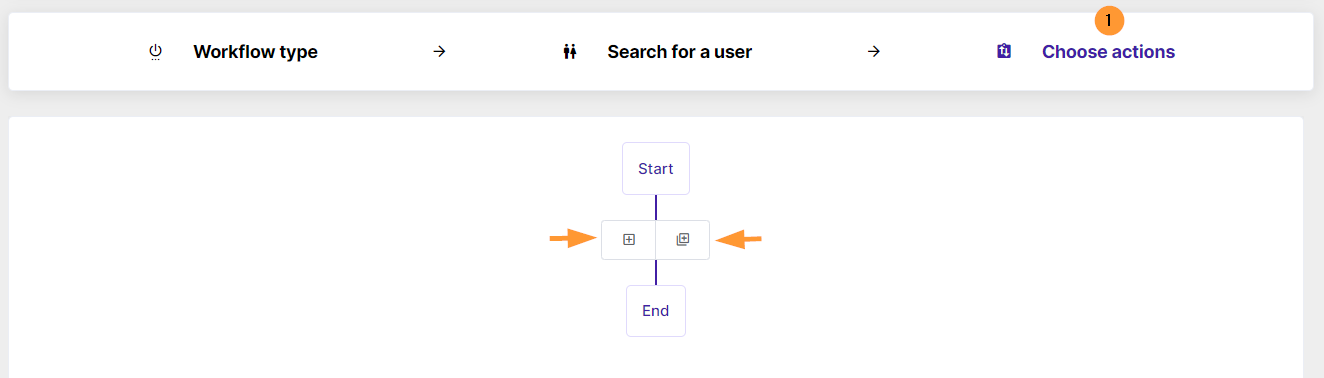Click the empty canvas right of the End node
The width and height of the screenshot is (1324, 378).
click(x=990, y=311)
